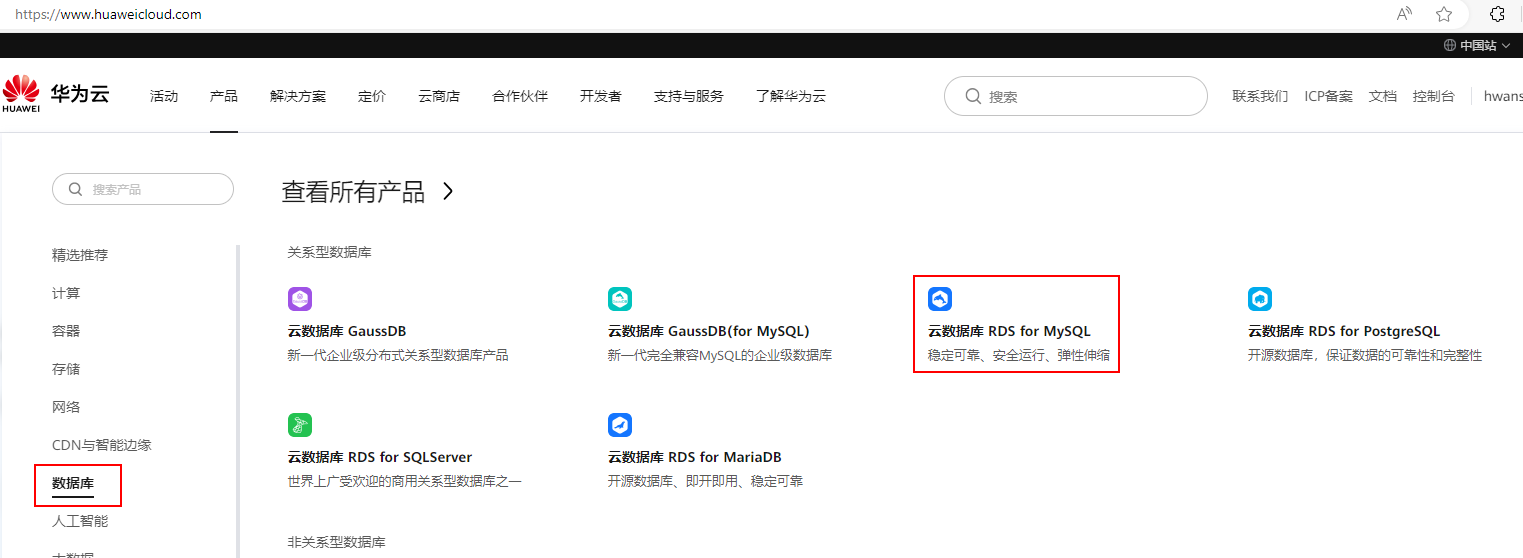Click the browser favorites star icon
This screenshot has width=1523, height=558.
pyautogui.click(x=1444, y=14)
